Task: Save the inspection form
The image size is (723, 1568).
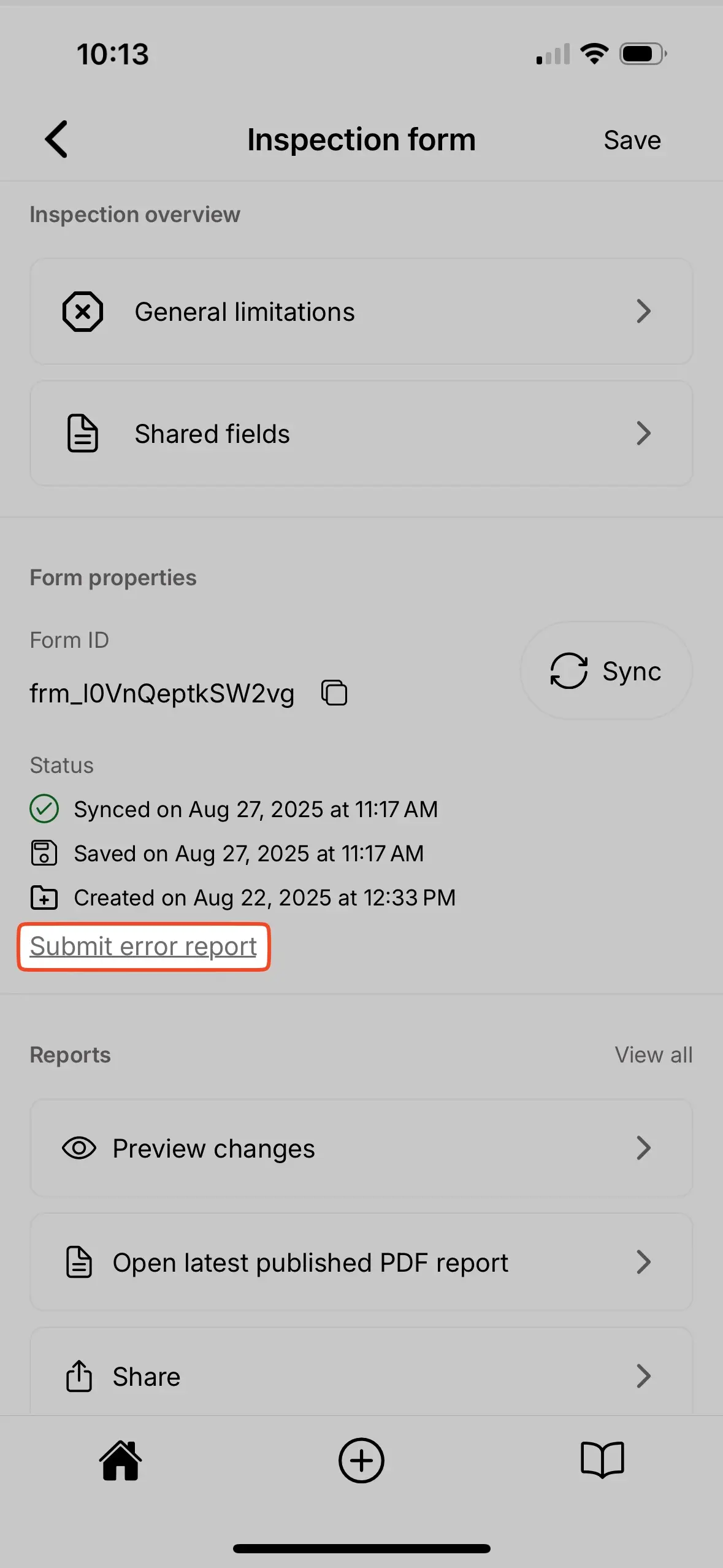Action: click(632, 139)
